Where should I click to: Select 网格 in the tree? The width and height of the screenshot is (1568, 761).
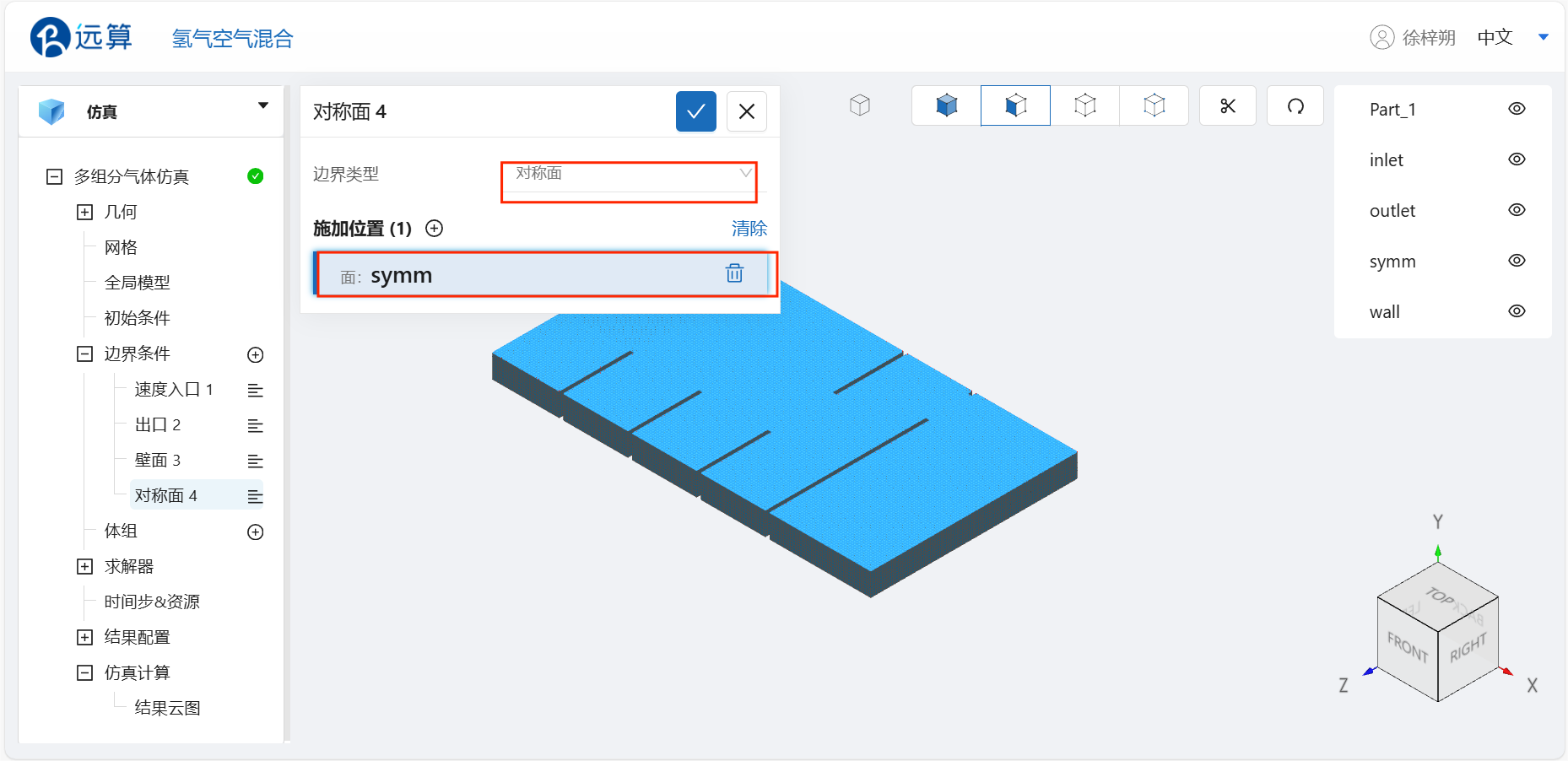tap(121, 247)
